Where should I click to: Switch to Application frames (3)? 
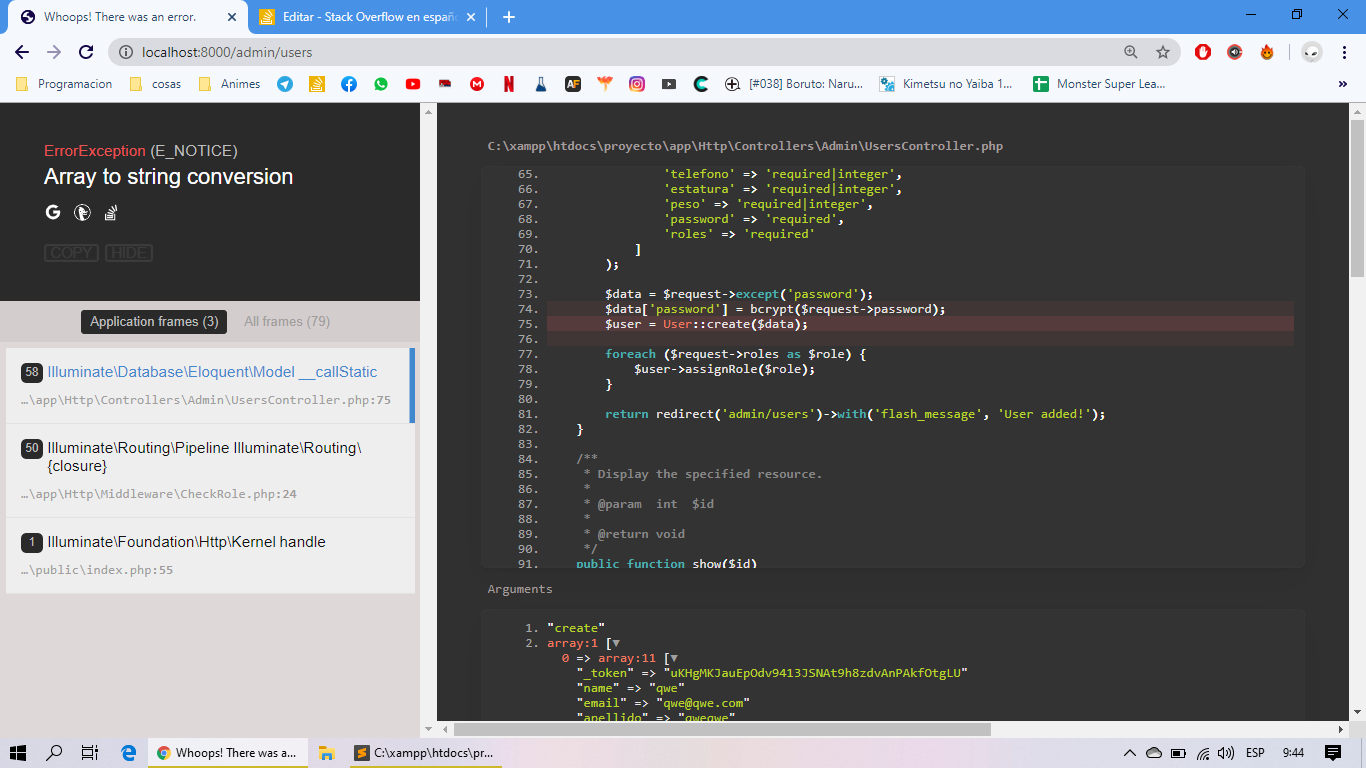tap(154, 321)
